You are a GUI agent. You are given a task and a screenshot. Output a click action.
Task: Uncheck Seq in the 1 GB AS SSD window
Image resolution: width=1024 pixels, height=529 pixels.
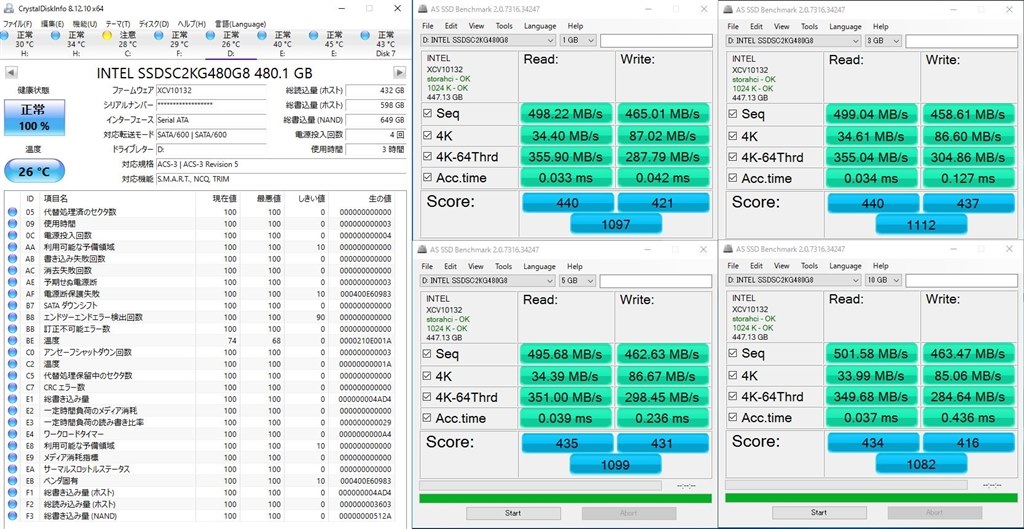(x=428, y=113)
